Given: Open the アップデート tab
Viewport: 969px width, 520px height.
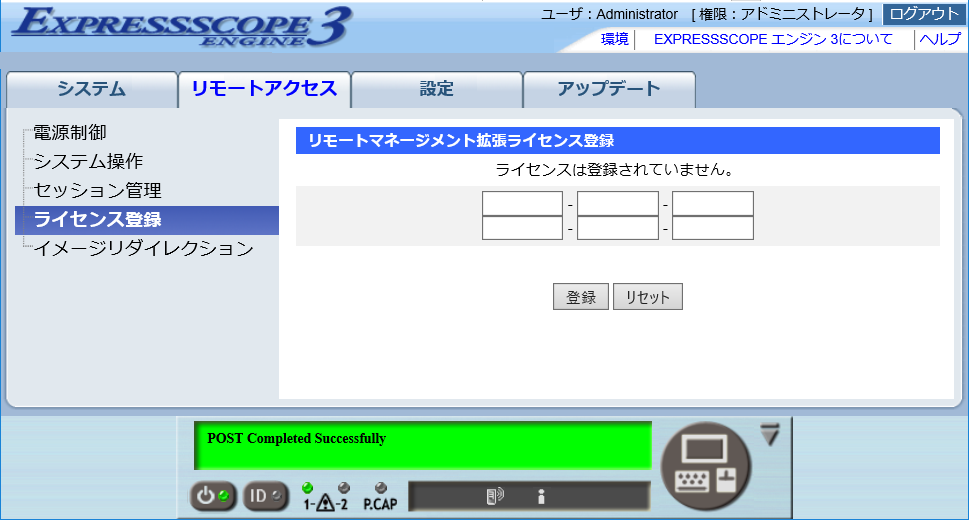Looking at the screenshot, I should click(608, 89).
